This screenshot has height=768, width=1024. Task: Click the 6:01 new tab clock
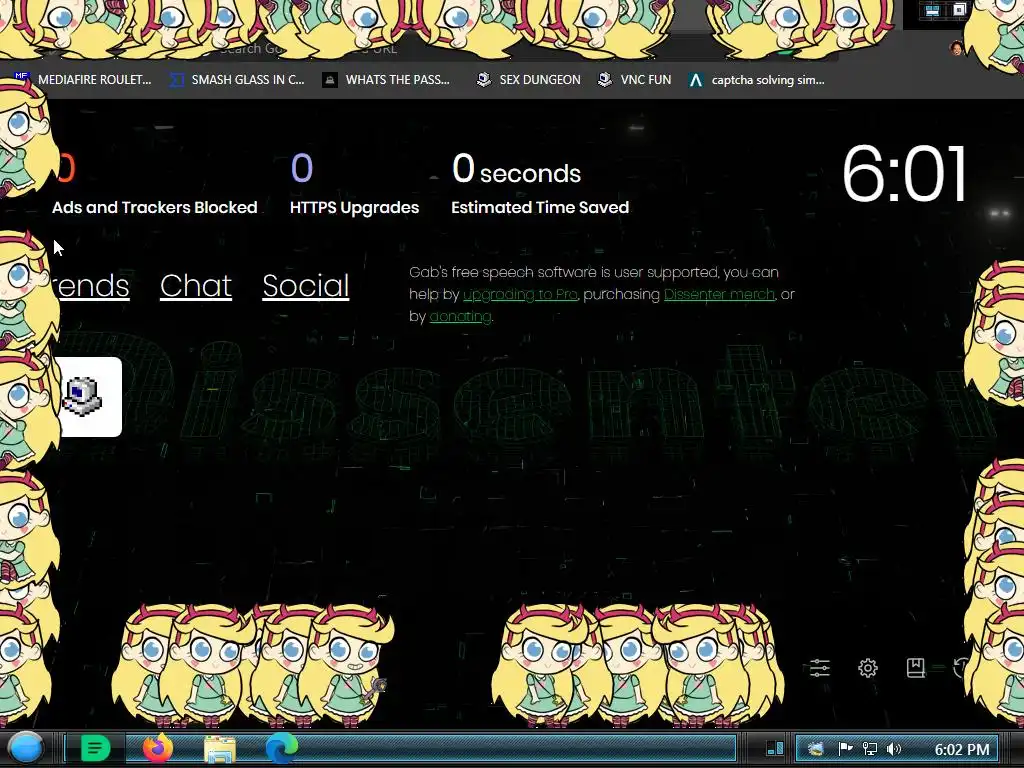(904, 174)
